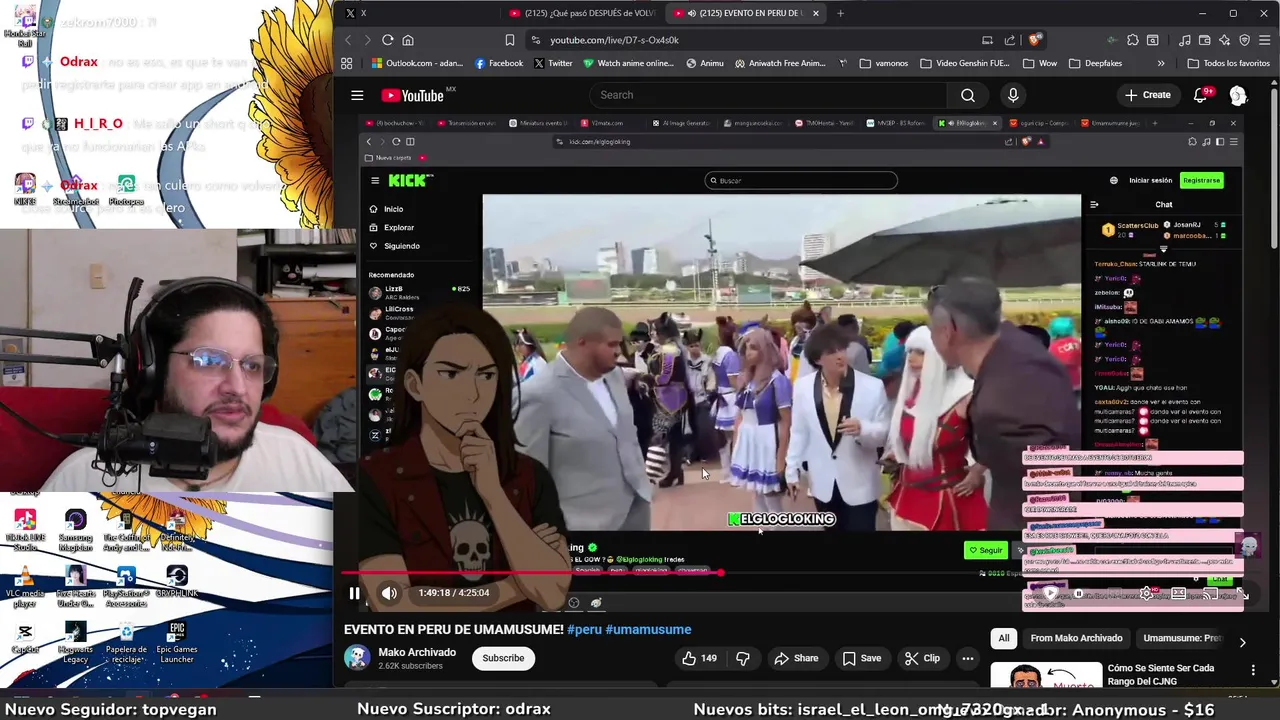1280x720 pixels.
Task: Open YouTube account avatar menu
Action: (x=1238, y=95)
